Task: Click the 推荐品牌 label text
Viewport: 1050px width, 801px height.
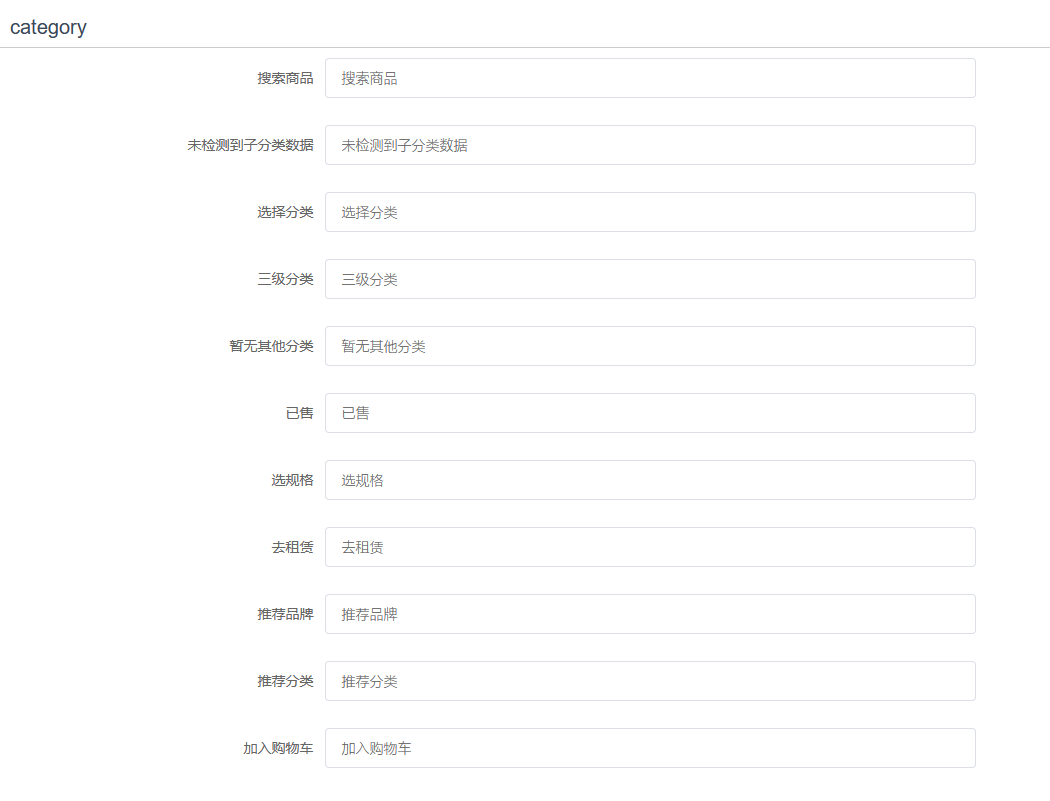Action: [x=285, y=614]
